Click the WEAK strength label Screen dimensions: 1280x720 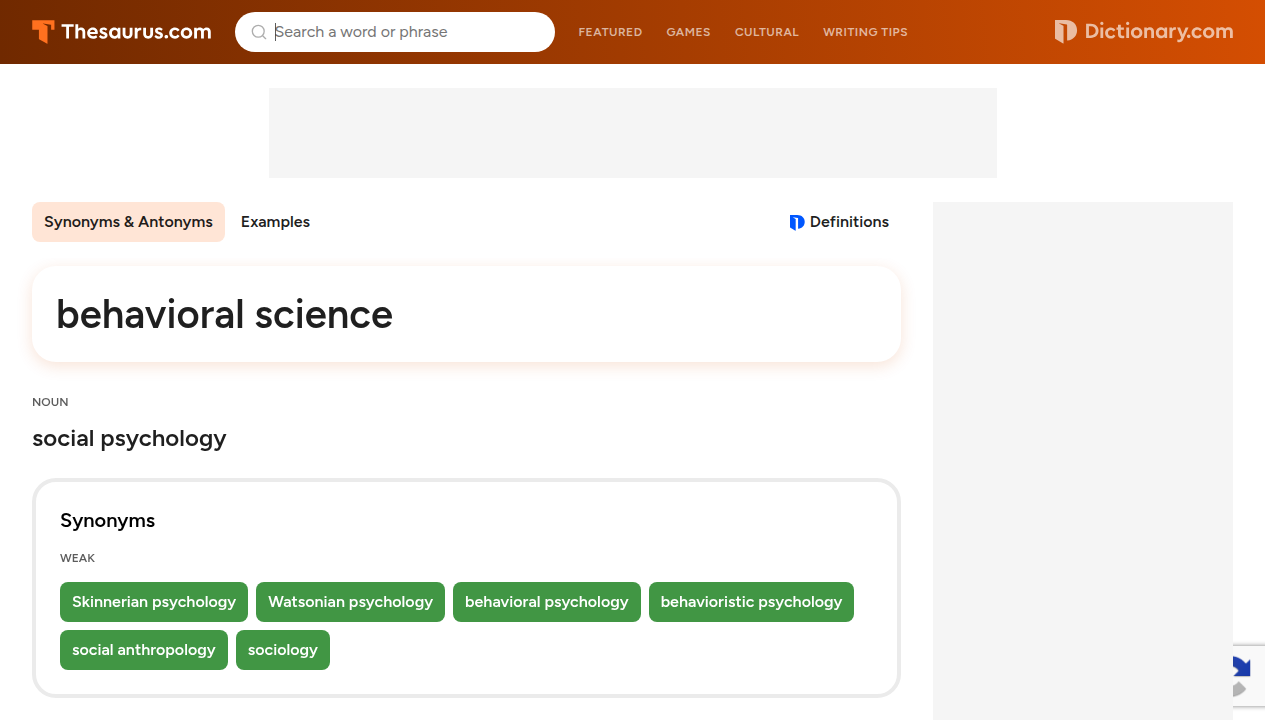click(x=78, y=558)
